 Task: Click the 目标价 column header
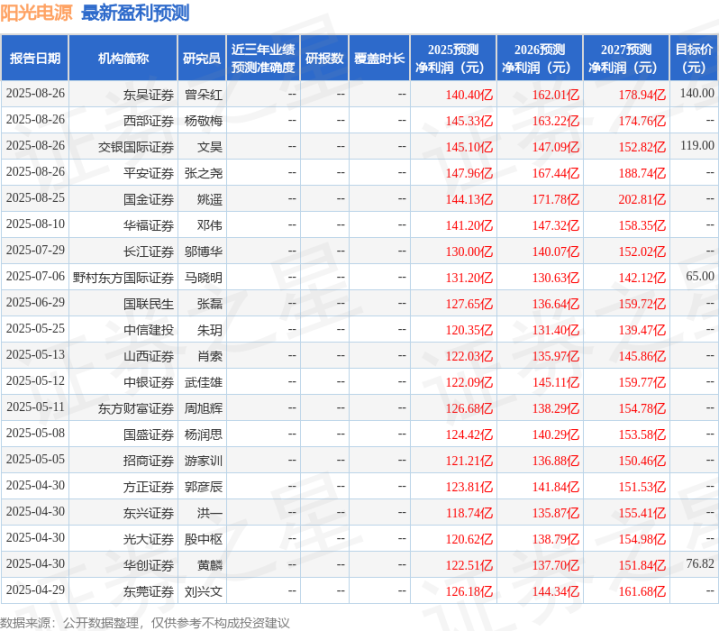tap(694, 58)
